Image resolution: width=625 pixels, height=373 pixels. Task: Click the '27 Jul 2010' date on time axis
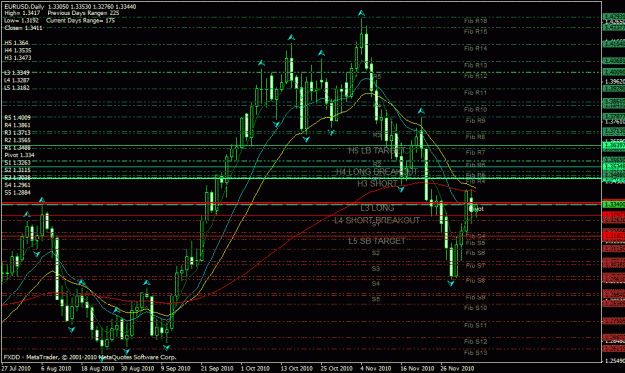click(16, 369)
